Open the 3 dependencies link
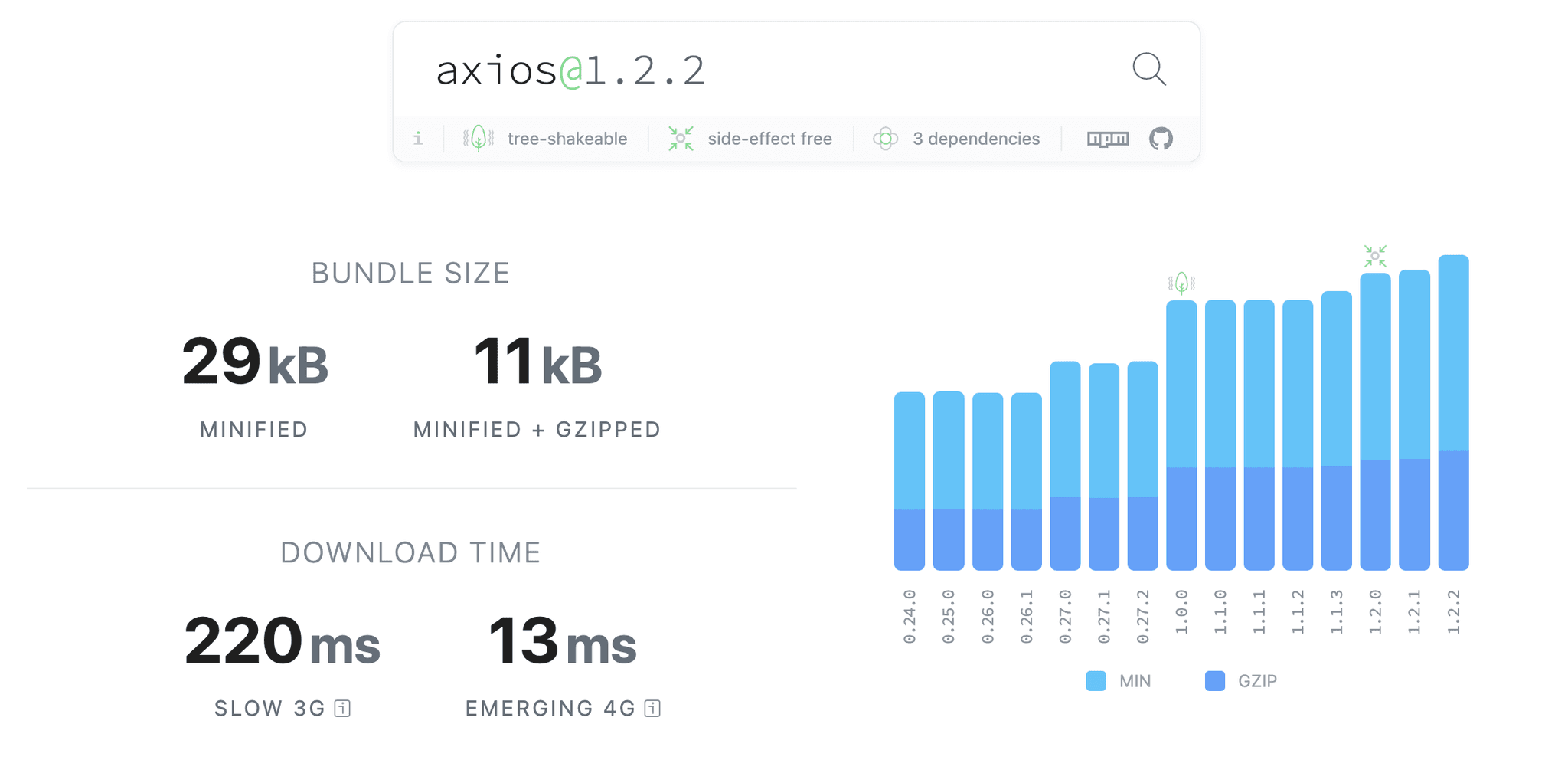 [x=976, y=139]
